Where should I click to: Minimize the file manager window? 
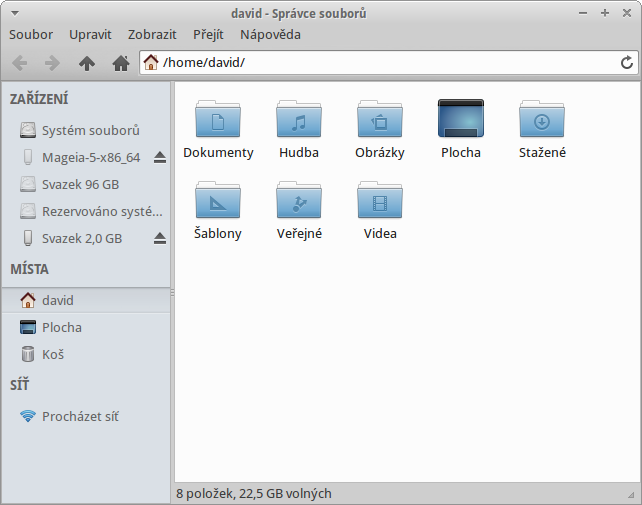[583, 14]
